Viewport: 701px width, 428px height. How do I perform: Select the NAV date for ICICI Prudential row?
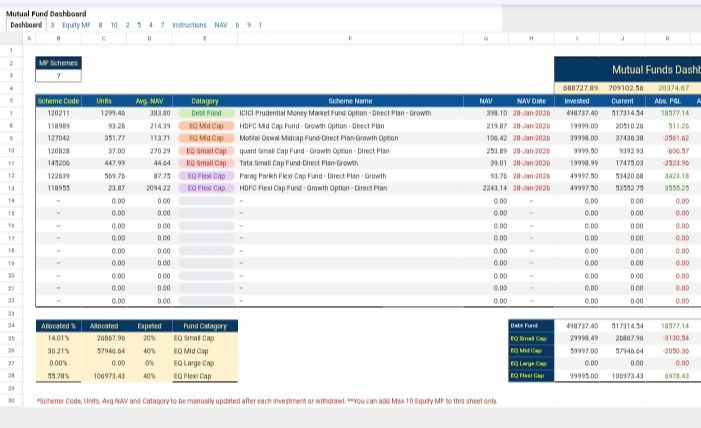531,113
